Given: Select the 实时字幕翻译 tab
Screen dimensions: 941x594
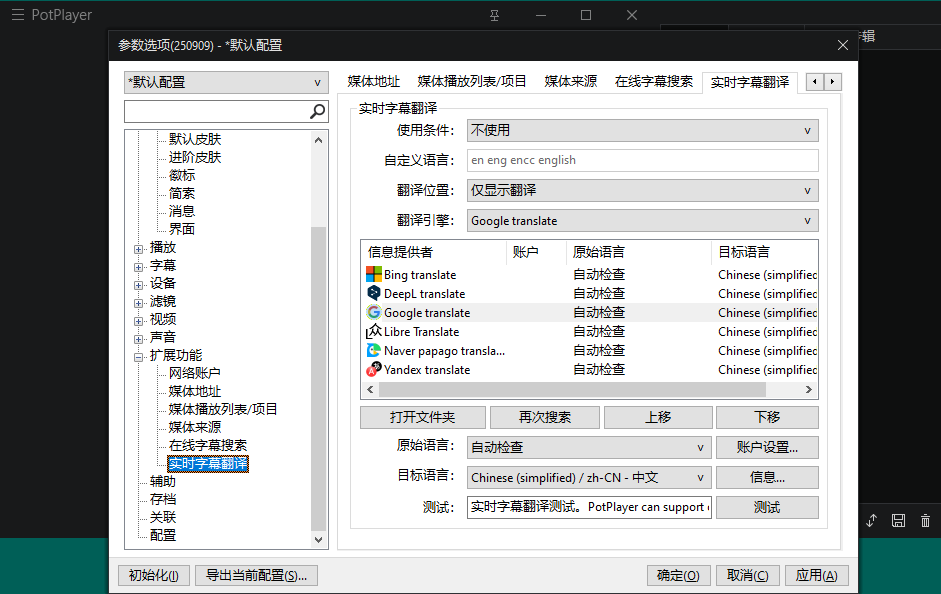Looking at the screenshot, I should coord(750,82).
